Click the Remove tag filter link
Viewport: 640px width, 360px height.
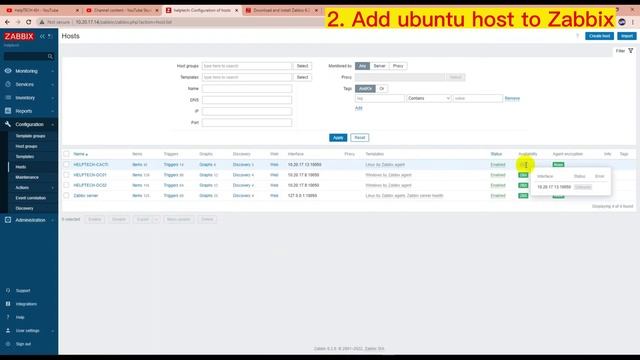tap(512, 98)
